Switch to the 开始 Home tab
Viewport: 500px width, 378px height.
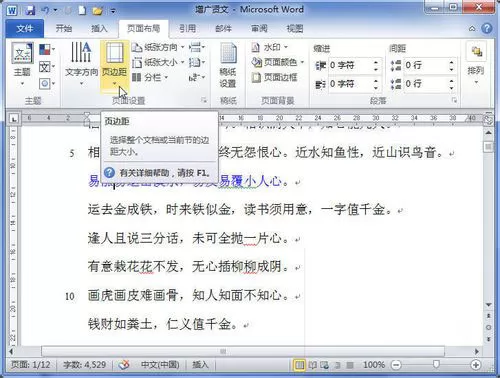point(64,29)
